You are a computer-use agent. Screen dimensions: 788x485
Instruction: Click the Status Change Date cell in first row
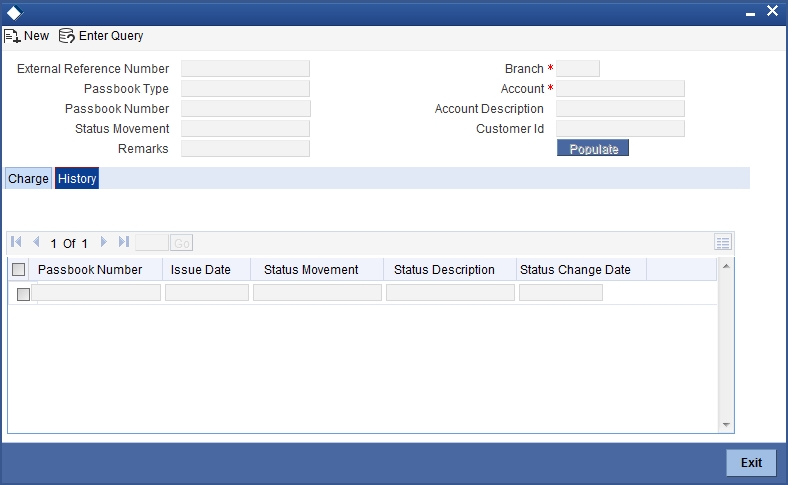[561, 293]
